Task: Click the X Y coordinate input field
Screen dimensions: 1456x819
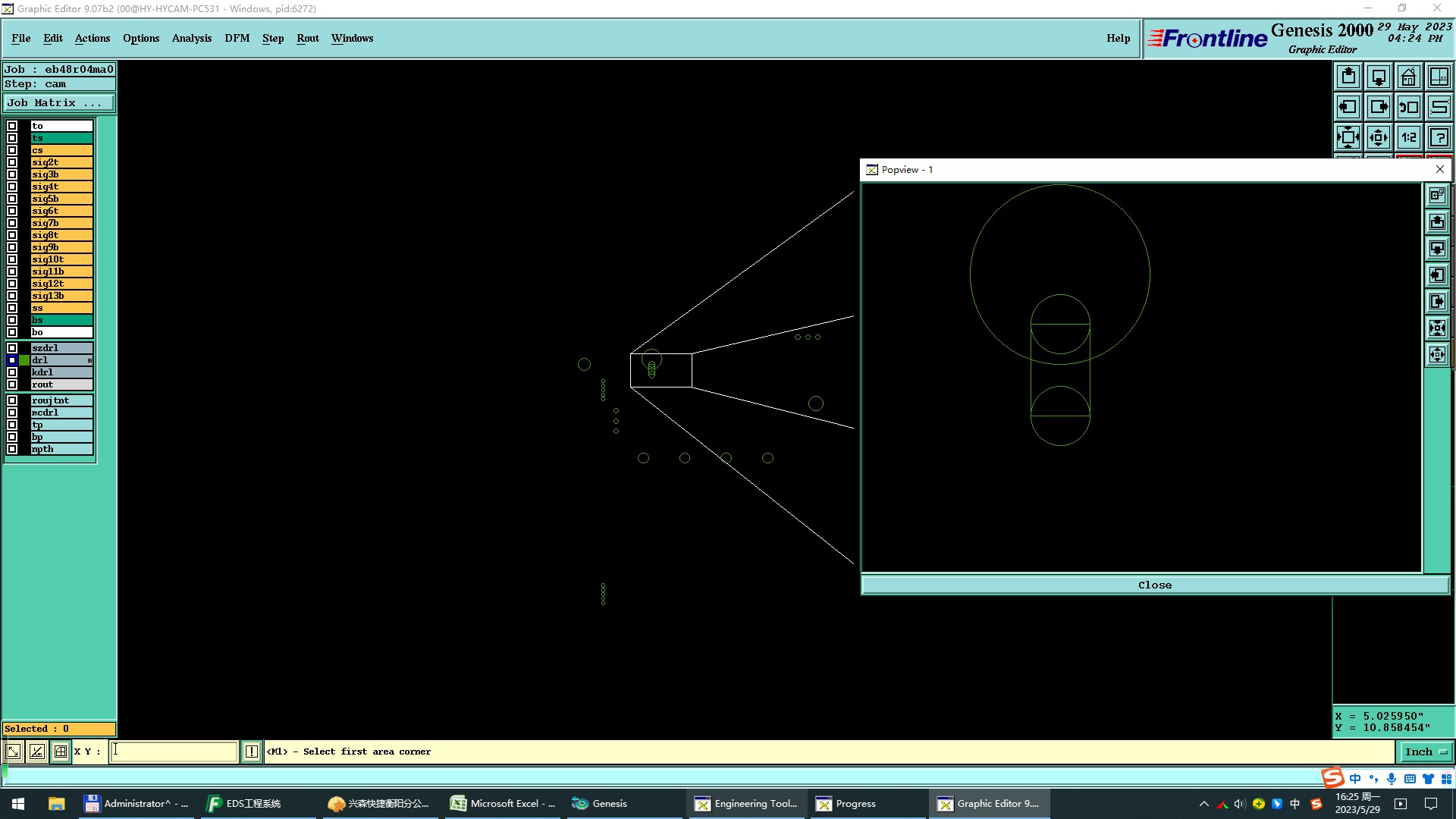Action: coord(174,752)
